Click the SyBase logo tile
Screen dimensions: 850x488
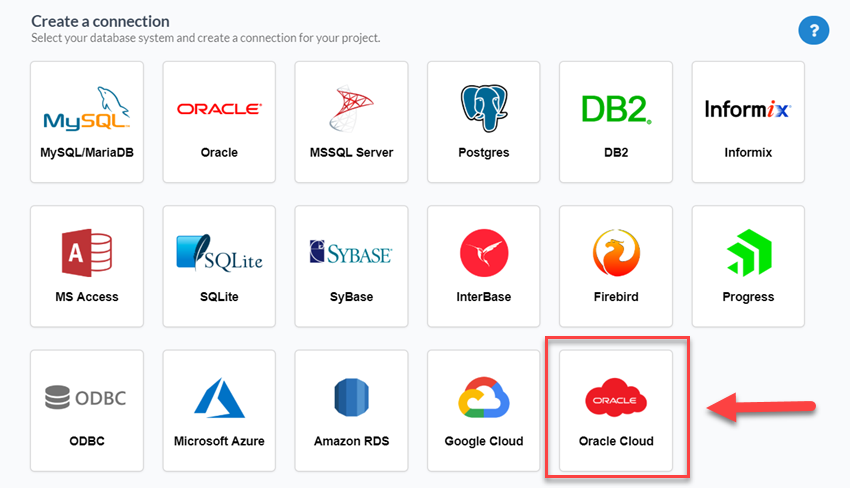(x=351, y=252)
